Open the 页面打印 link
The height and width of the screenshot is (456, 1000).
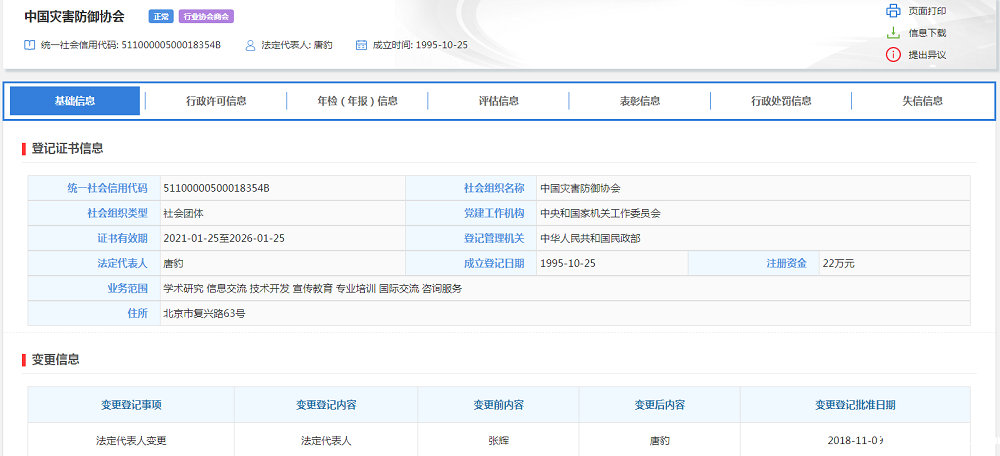pos(927,11)
